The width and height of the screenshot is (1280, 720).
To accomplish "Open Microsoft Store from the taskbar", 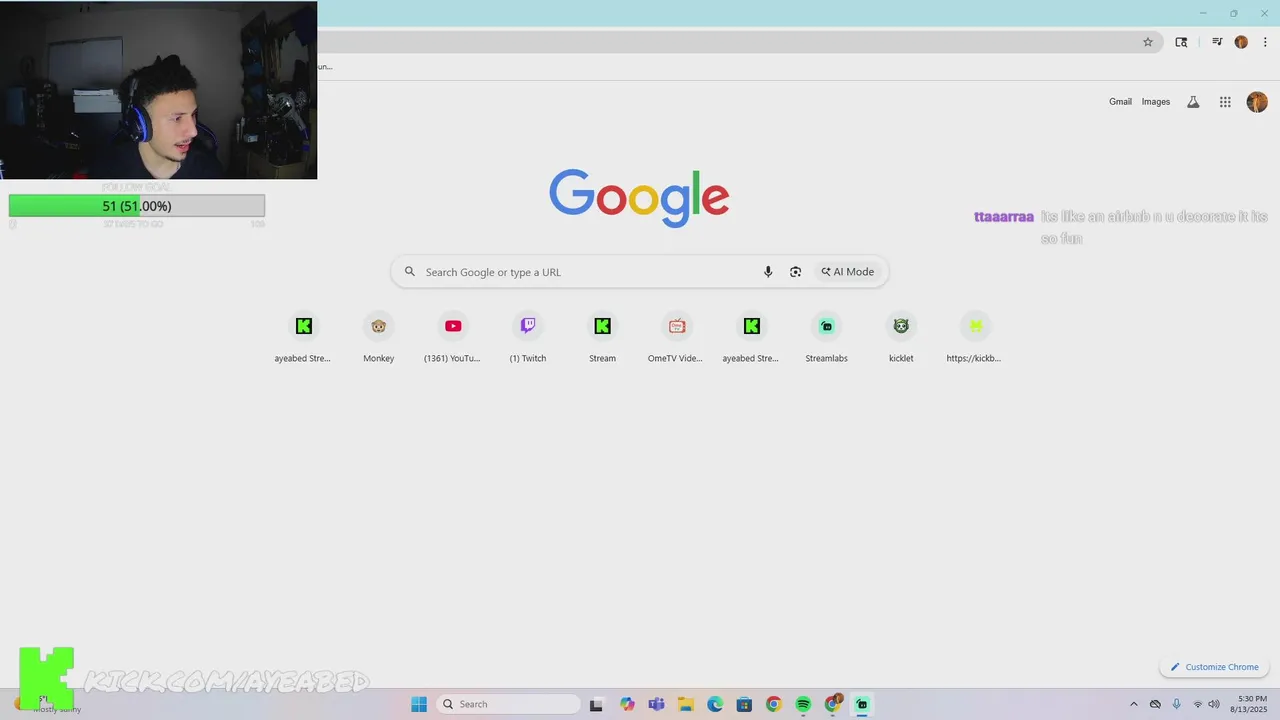I will (744, 704).
